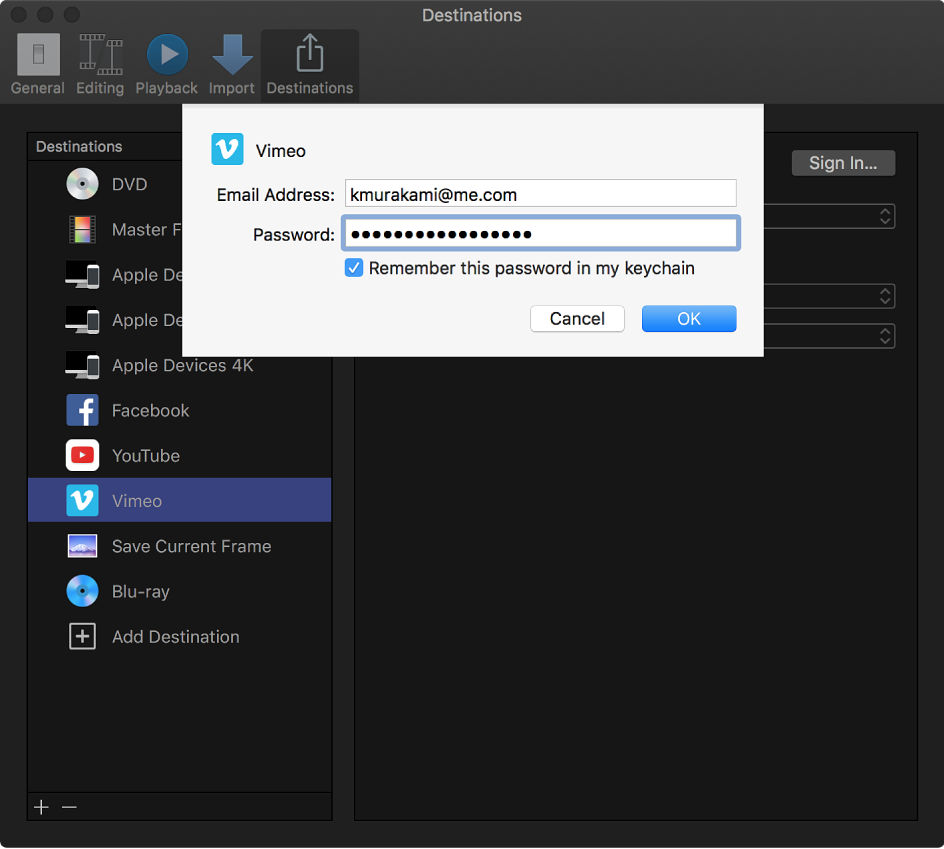This screenshot has width=944, height=849.
Task: Click the YouTube logo icon
Action: (82, 456)
